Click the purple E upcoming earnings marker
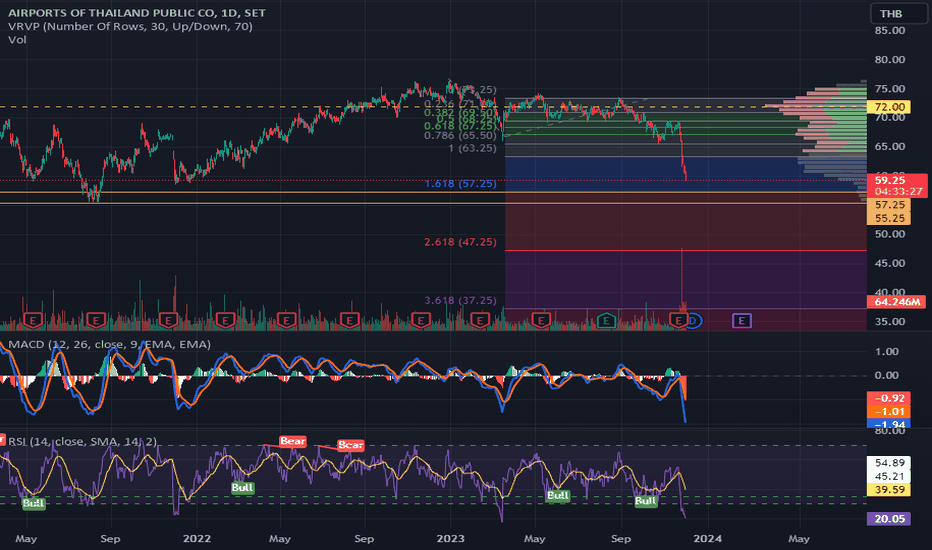 742,321
